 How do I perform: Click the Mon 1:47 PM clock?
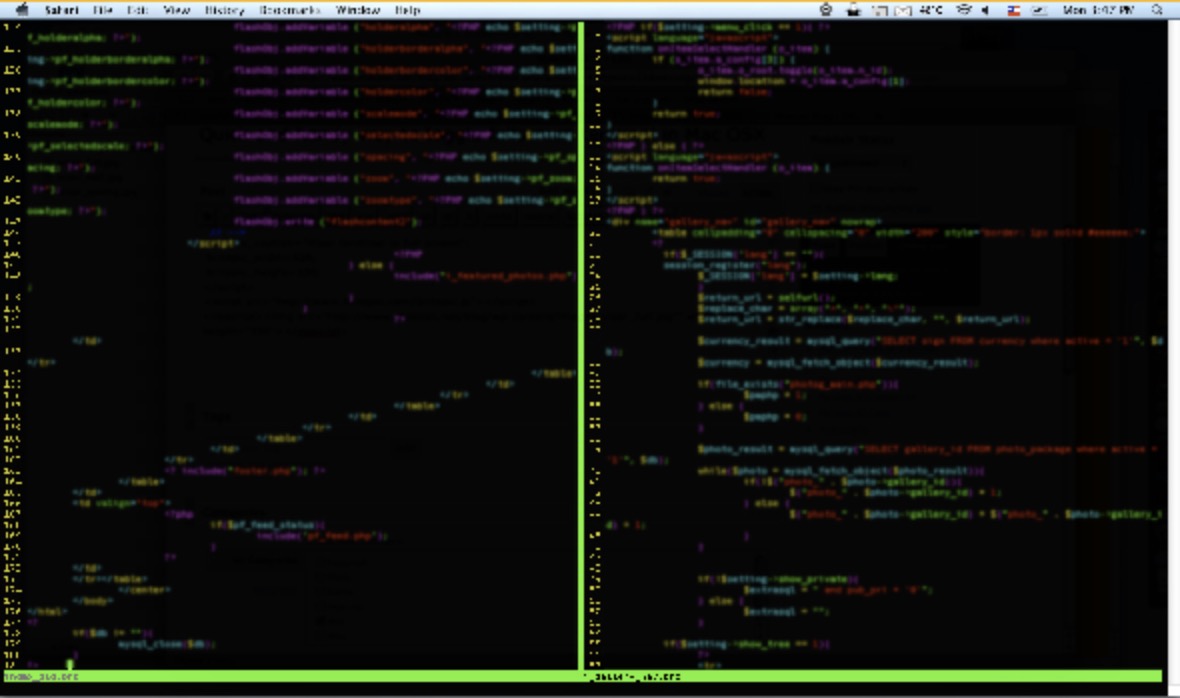tap(1098, 10)
